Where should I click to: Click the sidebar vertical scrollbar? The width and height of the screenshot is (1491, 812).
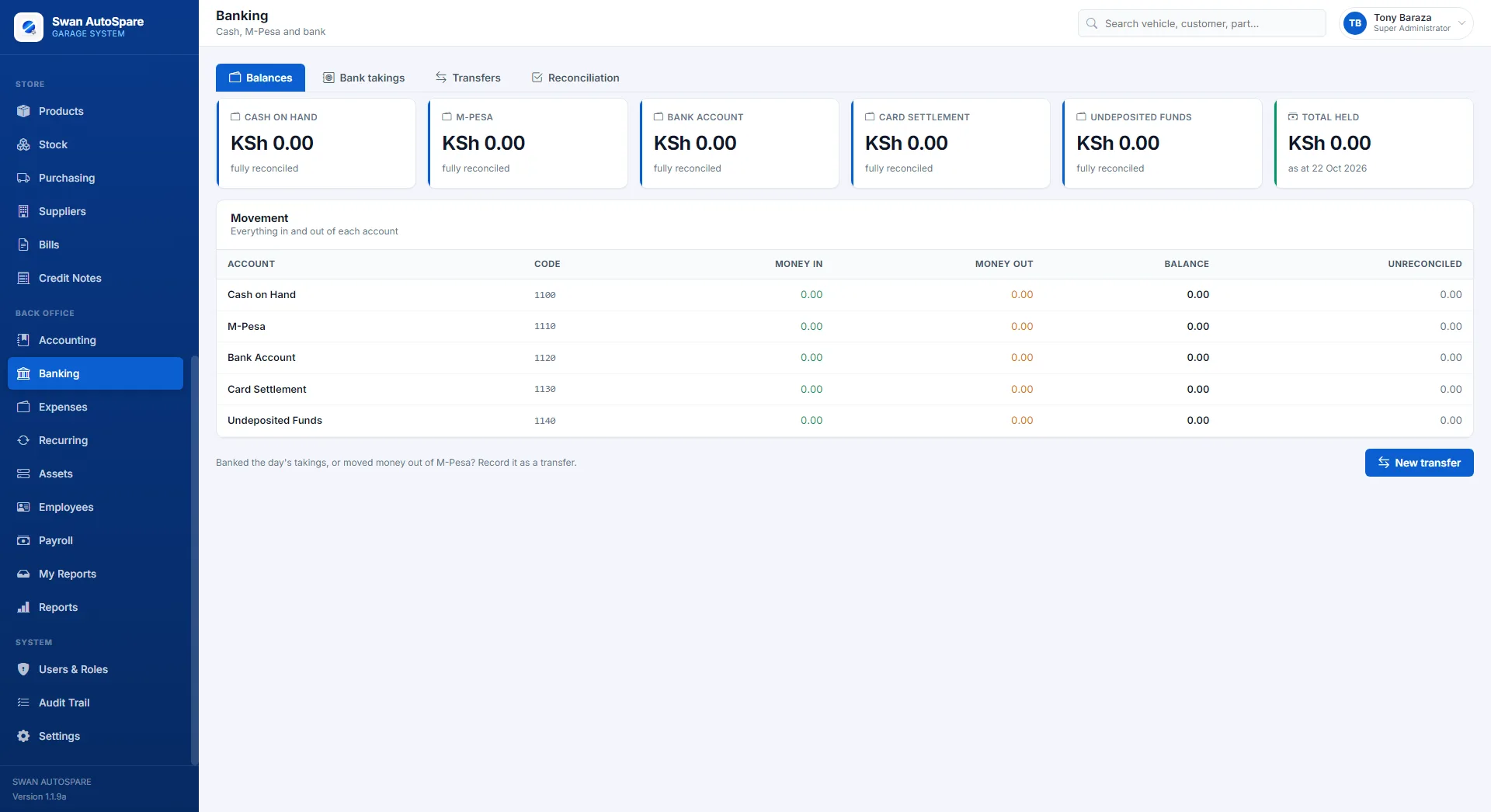tap(194, 559)
